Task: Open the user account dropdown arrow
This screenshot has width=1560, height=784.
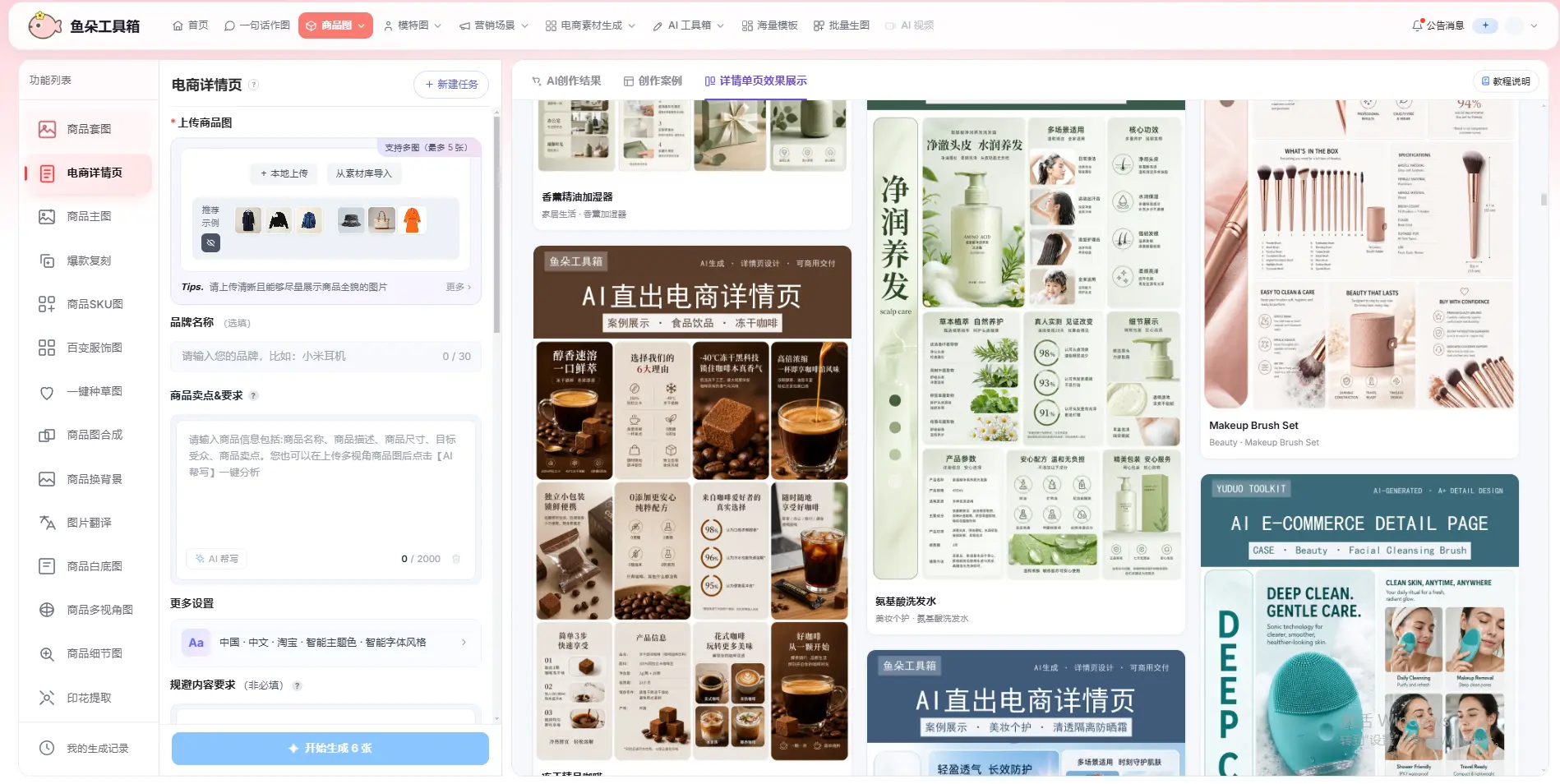Action: point(1534,25)
